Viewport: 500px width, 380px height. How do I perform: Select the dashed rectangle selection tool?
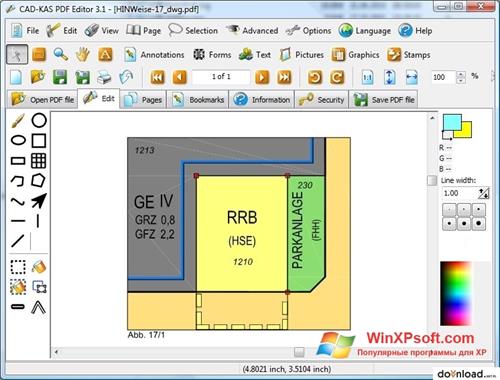pos(18,267)
